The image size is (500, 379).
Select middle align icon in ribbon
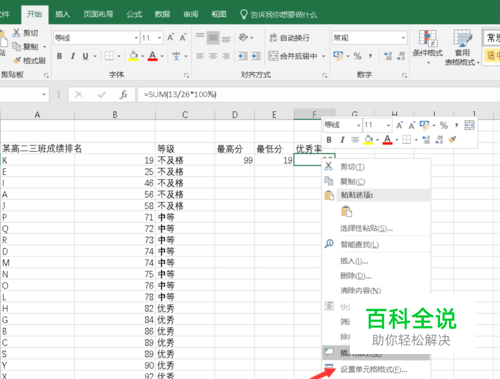coord(213,38)
